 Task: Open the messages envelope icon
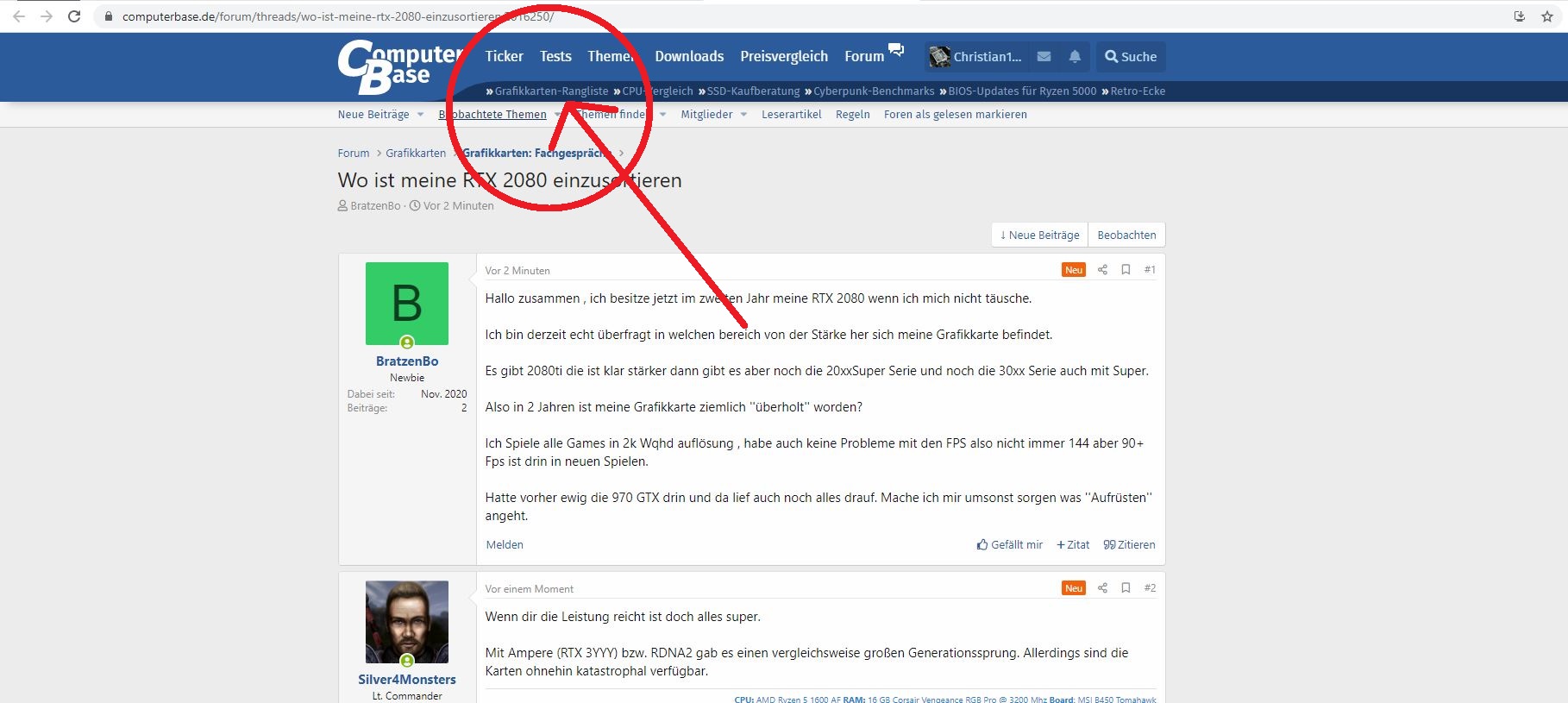pos(1044,57)
